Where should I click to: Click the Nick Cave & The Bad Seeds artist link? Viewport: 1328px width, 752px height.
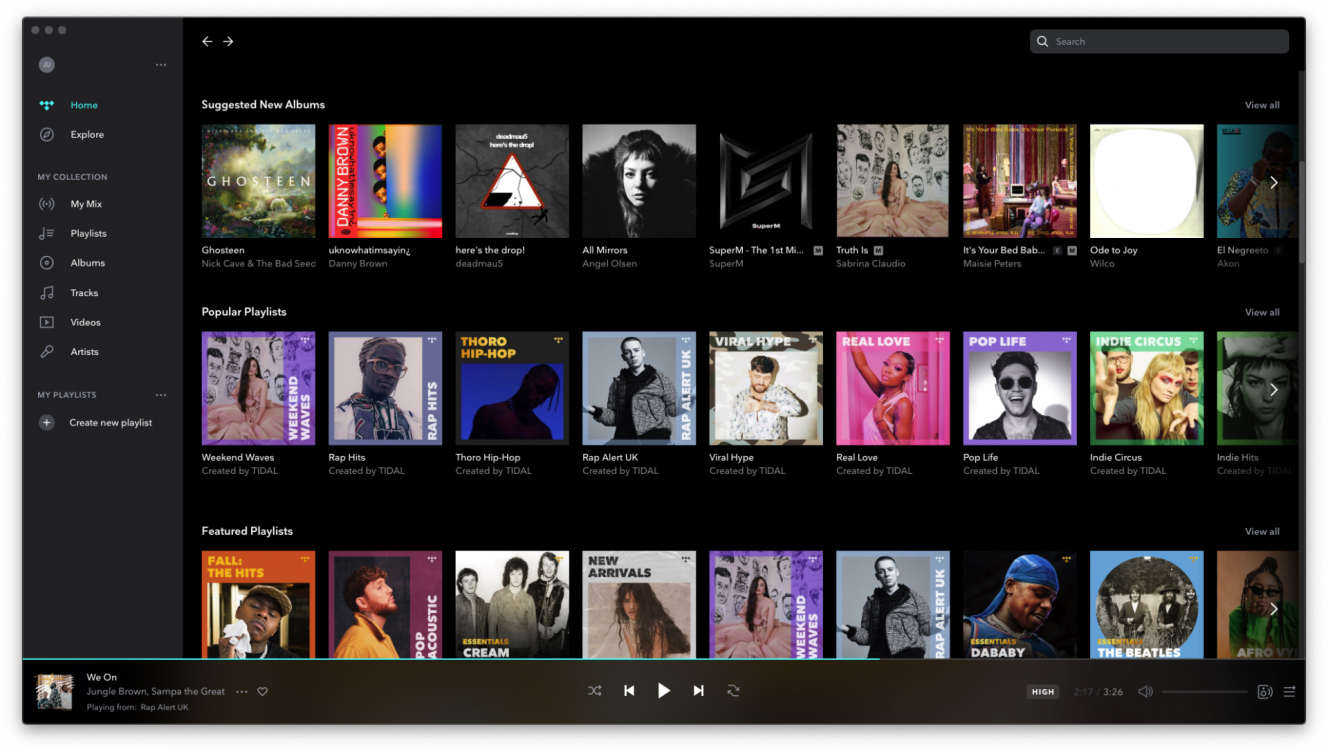point(259,264)
